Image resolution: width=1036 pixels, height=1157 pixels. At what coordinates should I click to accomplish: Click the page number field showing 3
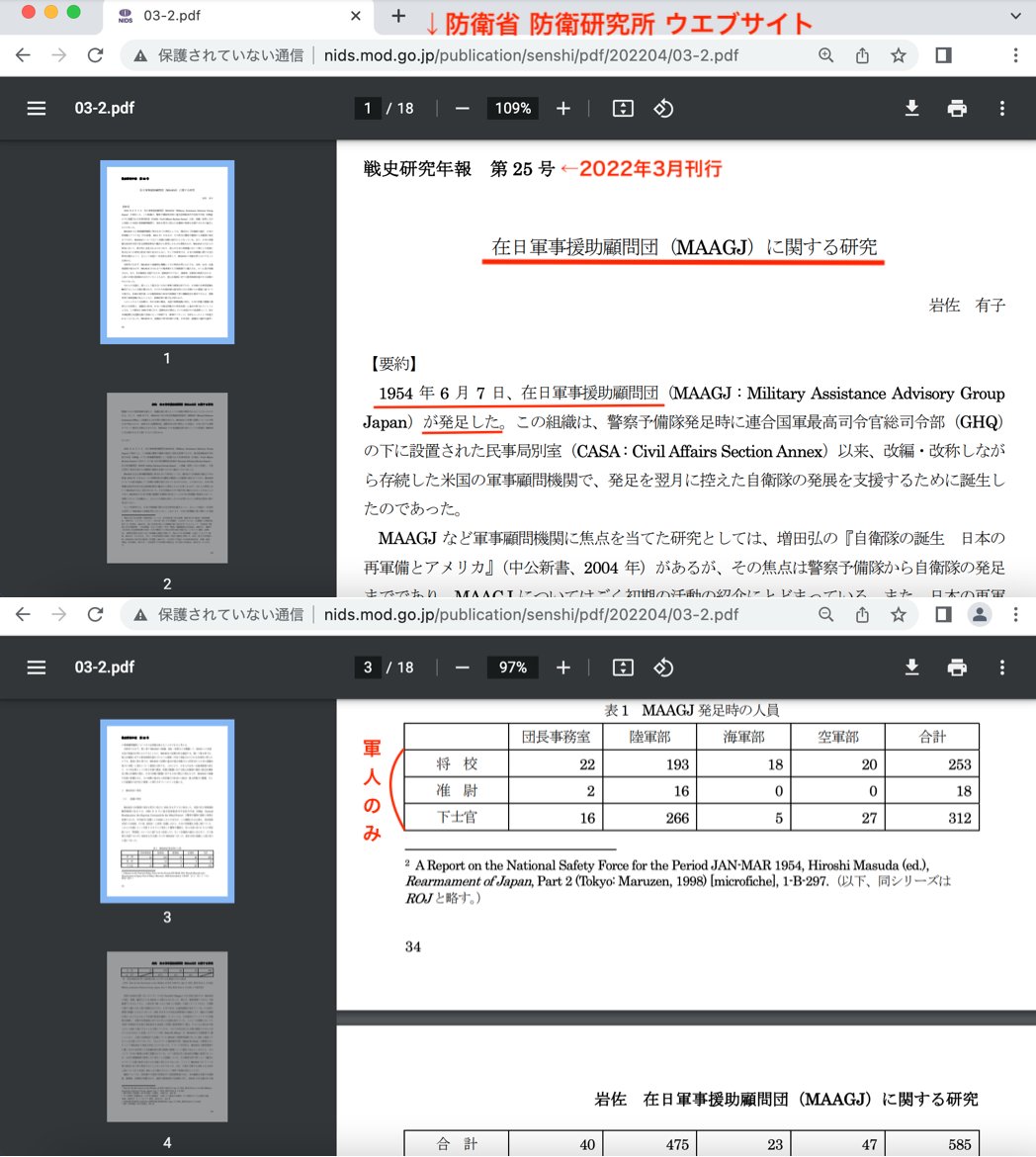pos(368,667)
